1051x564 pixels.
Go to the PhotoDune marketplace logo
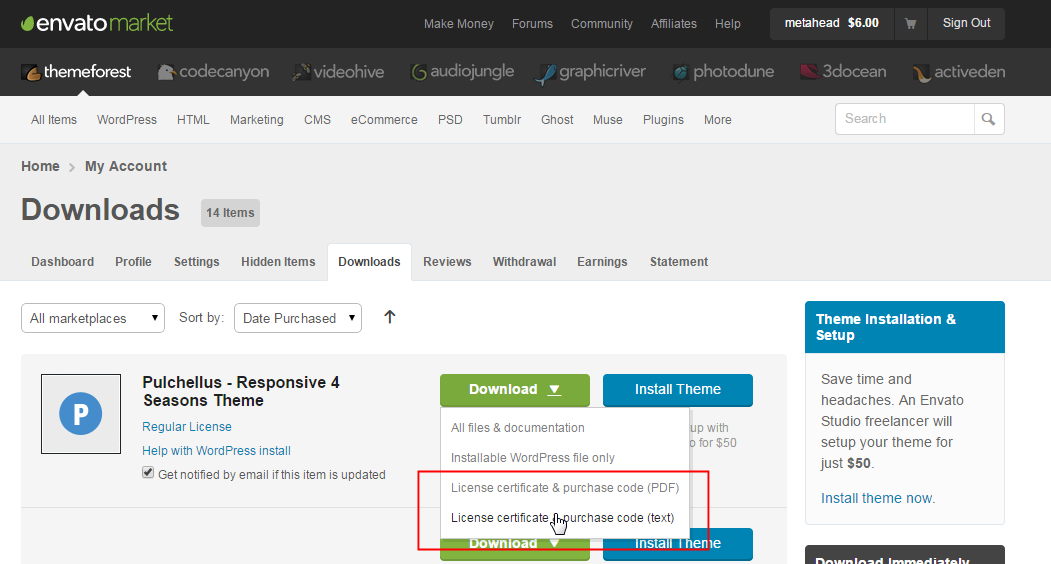point(723,72)
